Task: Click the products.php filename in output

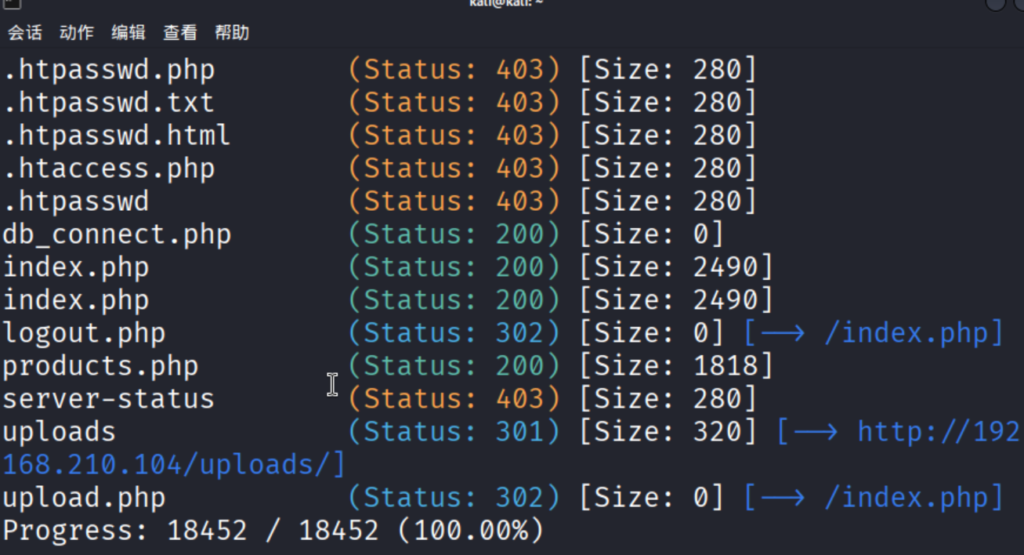Action: 100,366
